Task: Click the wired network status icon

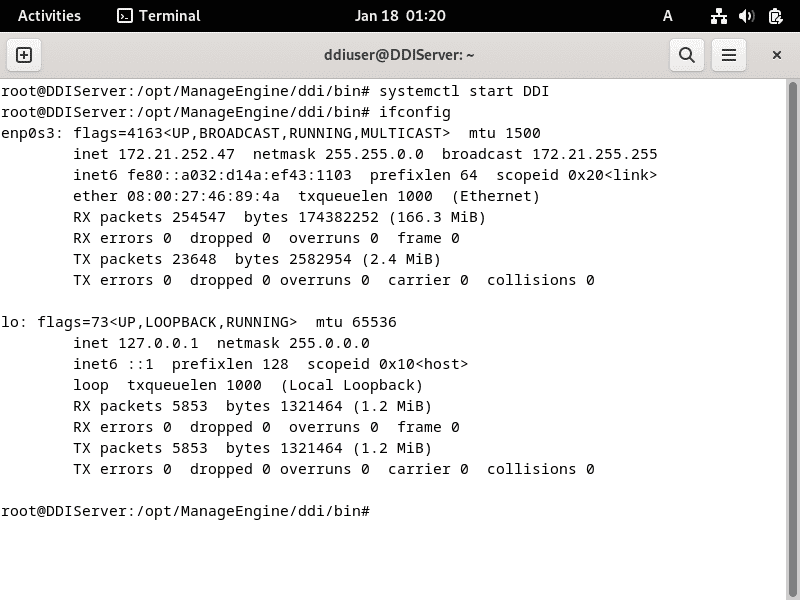Action: click(x=719, y=16)
